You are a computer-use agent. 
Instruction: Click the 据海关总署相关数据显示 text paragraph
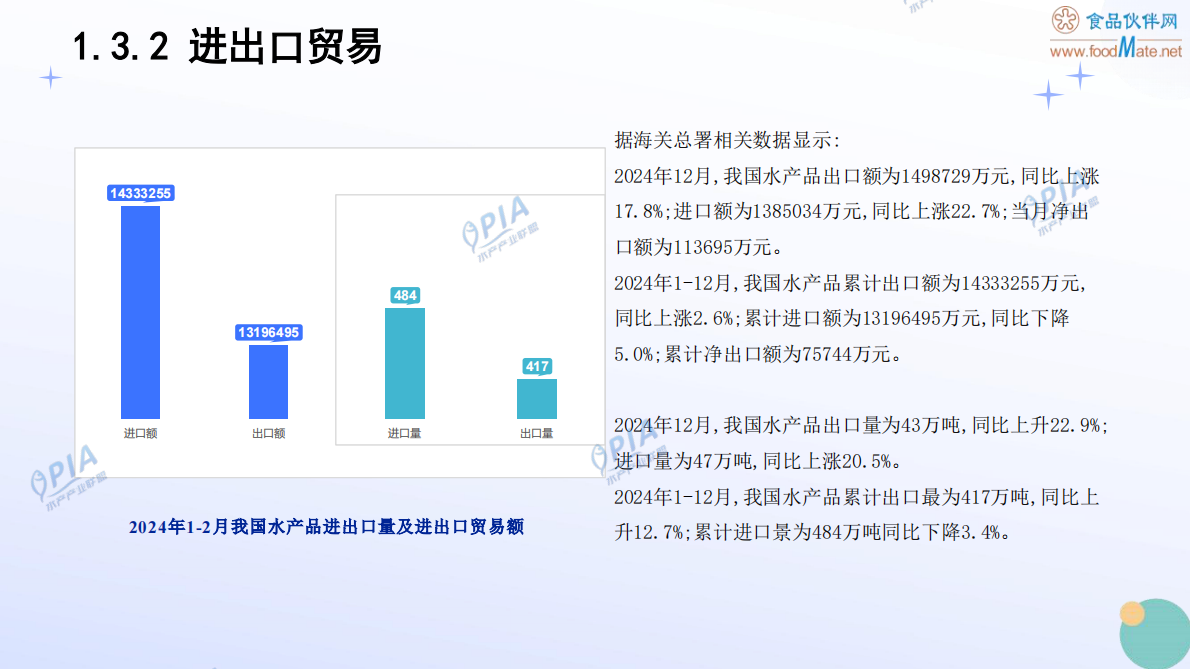[x=725, y=140]
